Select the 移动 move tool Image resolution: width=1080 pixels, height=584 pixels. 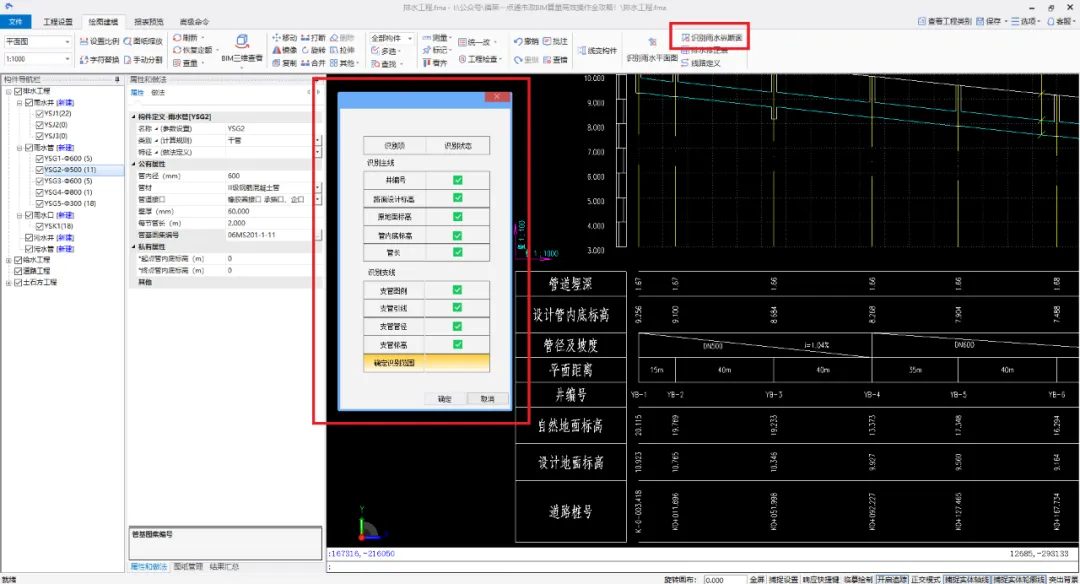pyautogui.click(x=284, y=38)
